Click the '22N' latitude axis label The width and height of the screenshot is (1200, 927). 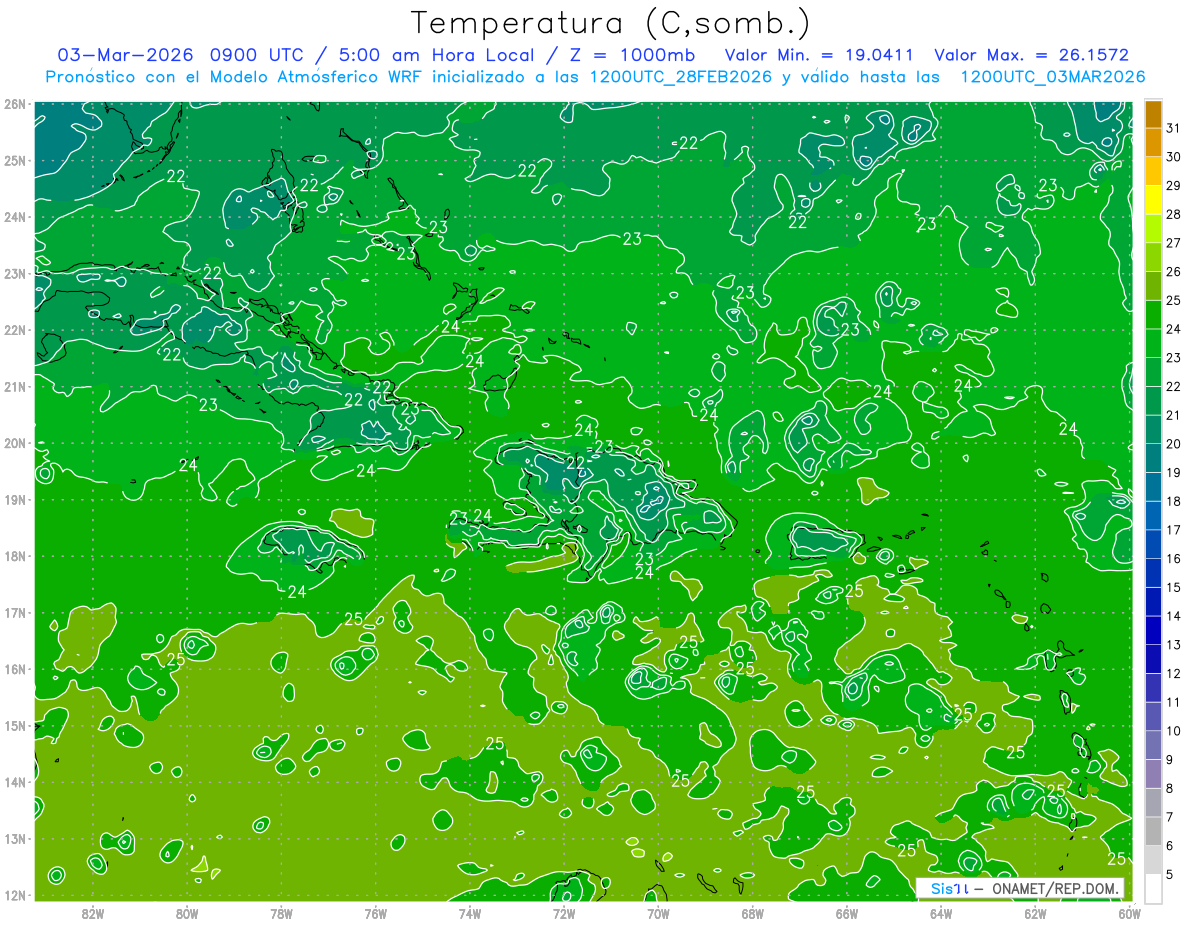tap(14, 330)
